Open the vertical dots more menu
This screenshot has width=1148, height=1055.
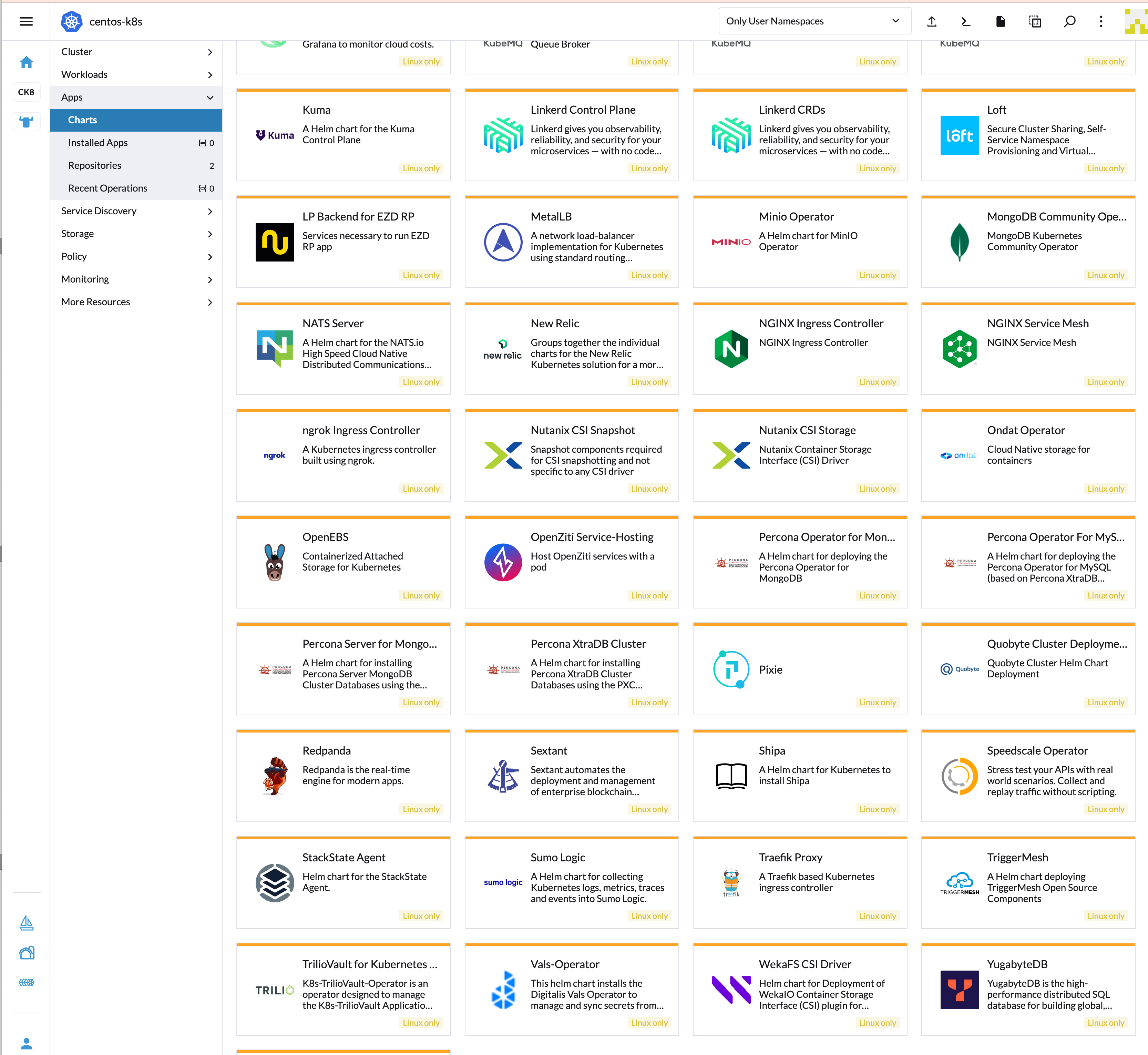(1101, 21)
